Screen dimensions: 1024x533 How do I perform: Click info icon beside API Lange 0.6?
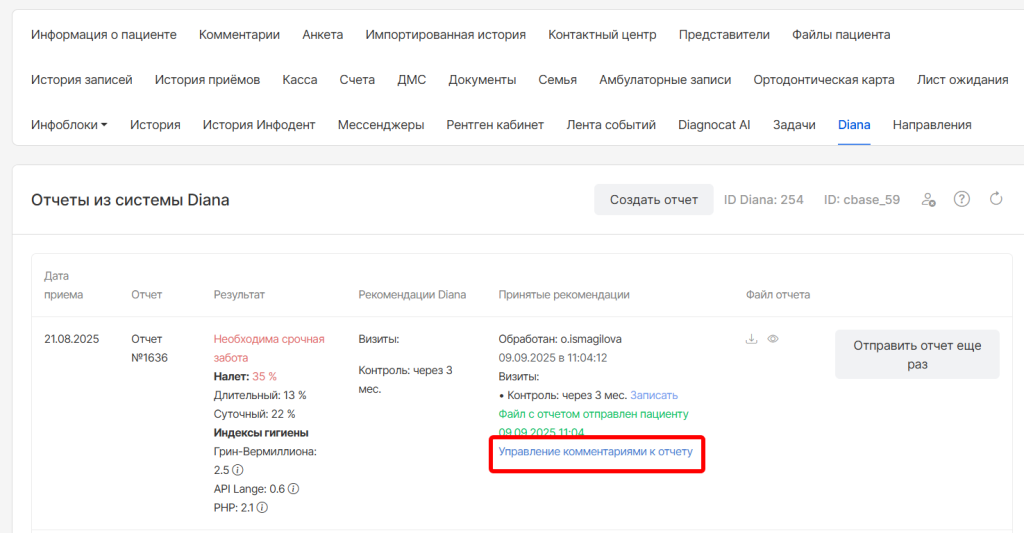coord(294,489)
